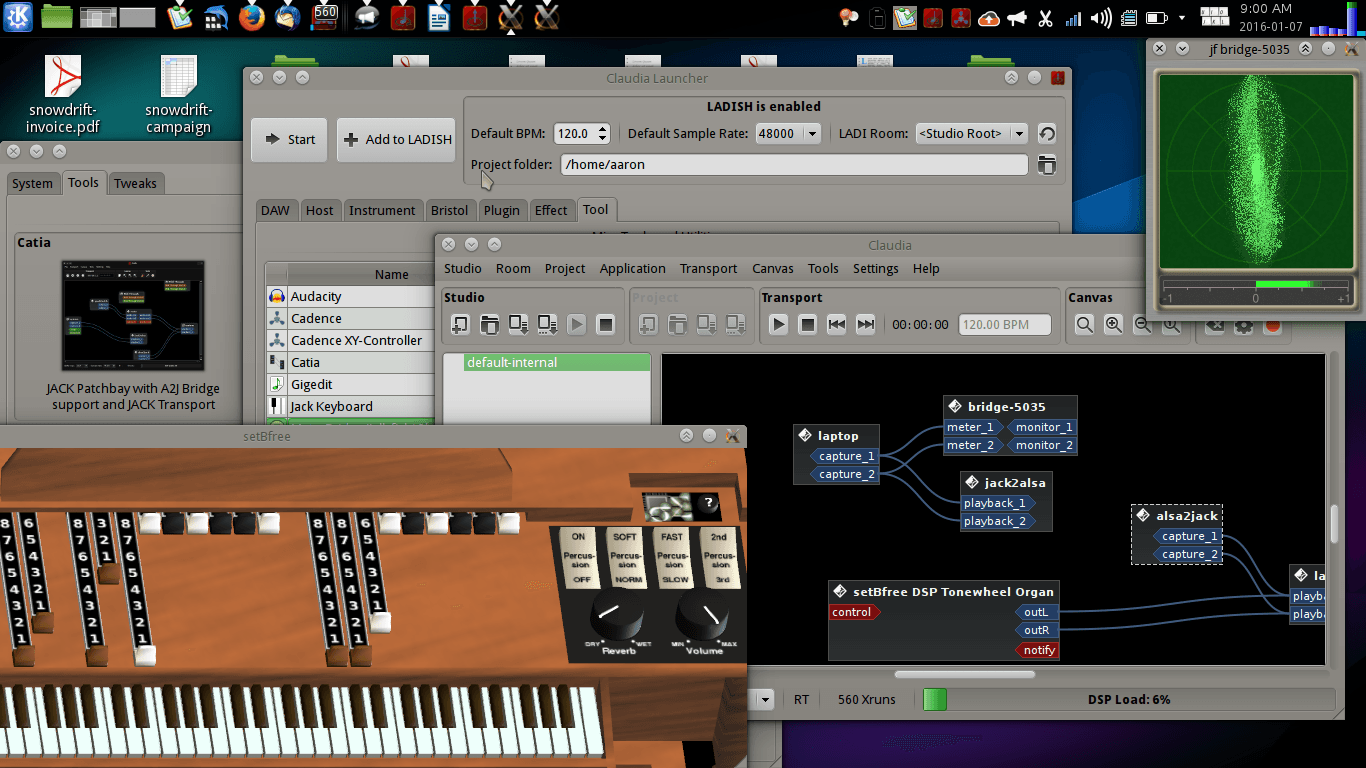Switch to the Bristol tab

pos(449,210)
